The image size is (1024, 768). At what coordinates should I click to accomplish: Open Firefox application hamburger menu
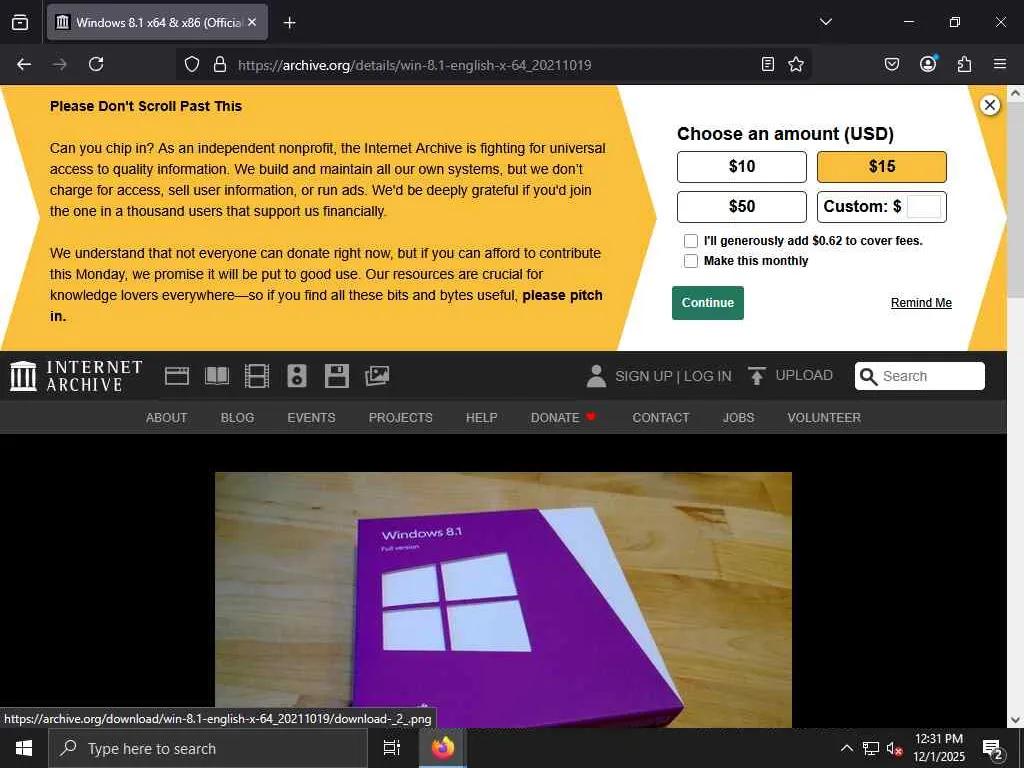coord(1000,64)
